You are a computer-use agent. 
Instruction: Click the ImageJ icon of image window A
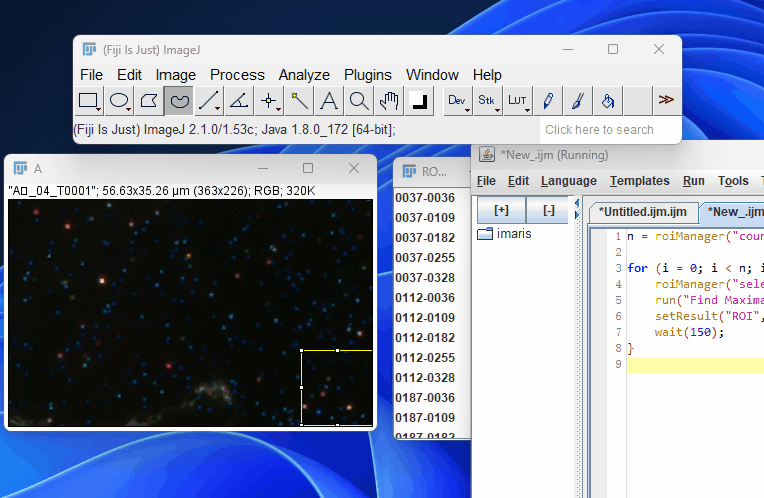click(20, 168)
